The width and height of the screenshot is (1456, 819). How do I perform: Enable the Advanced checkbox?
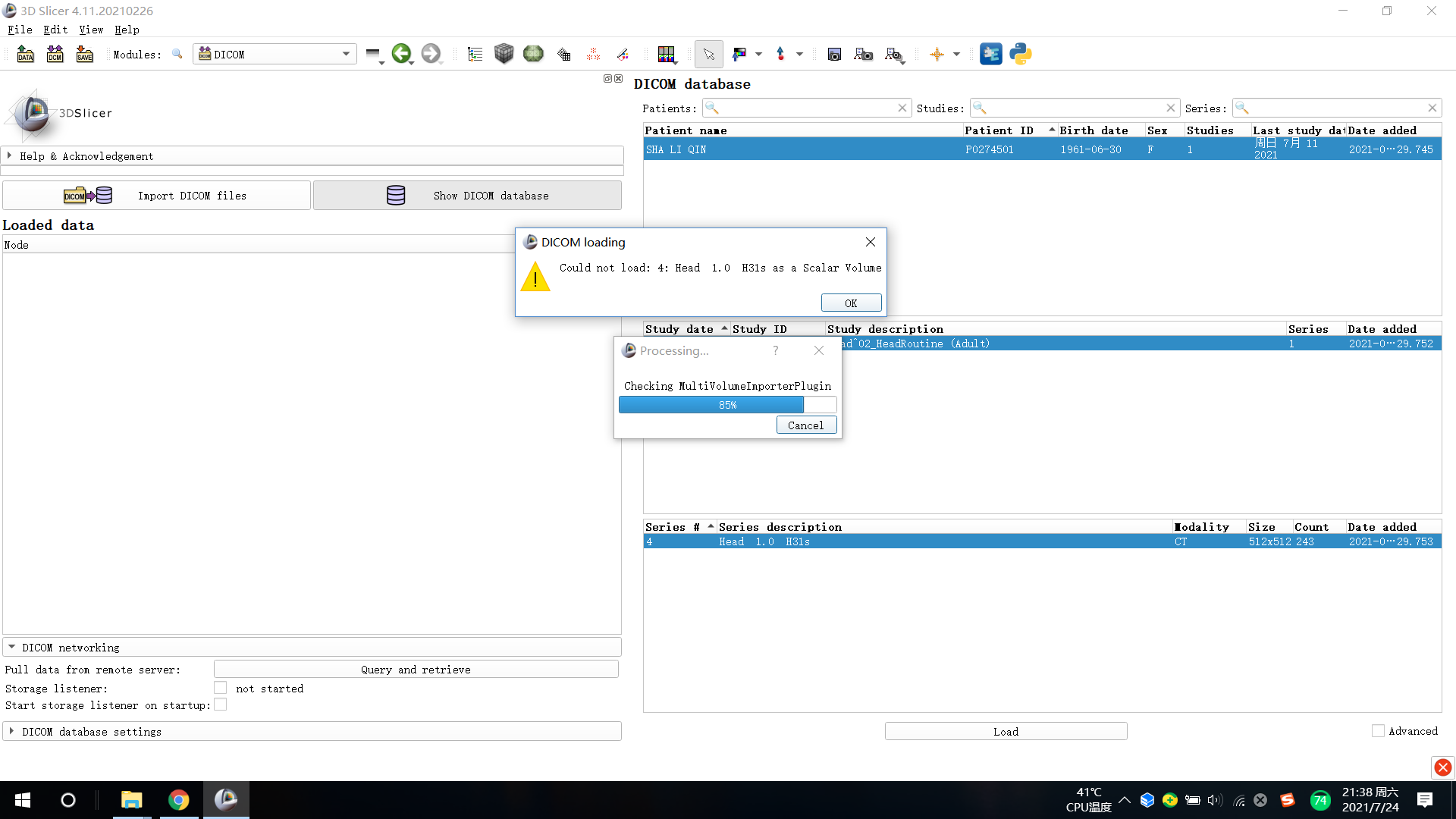click(x=1378, y=731)
